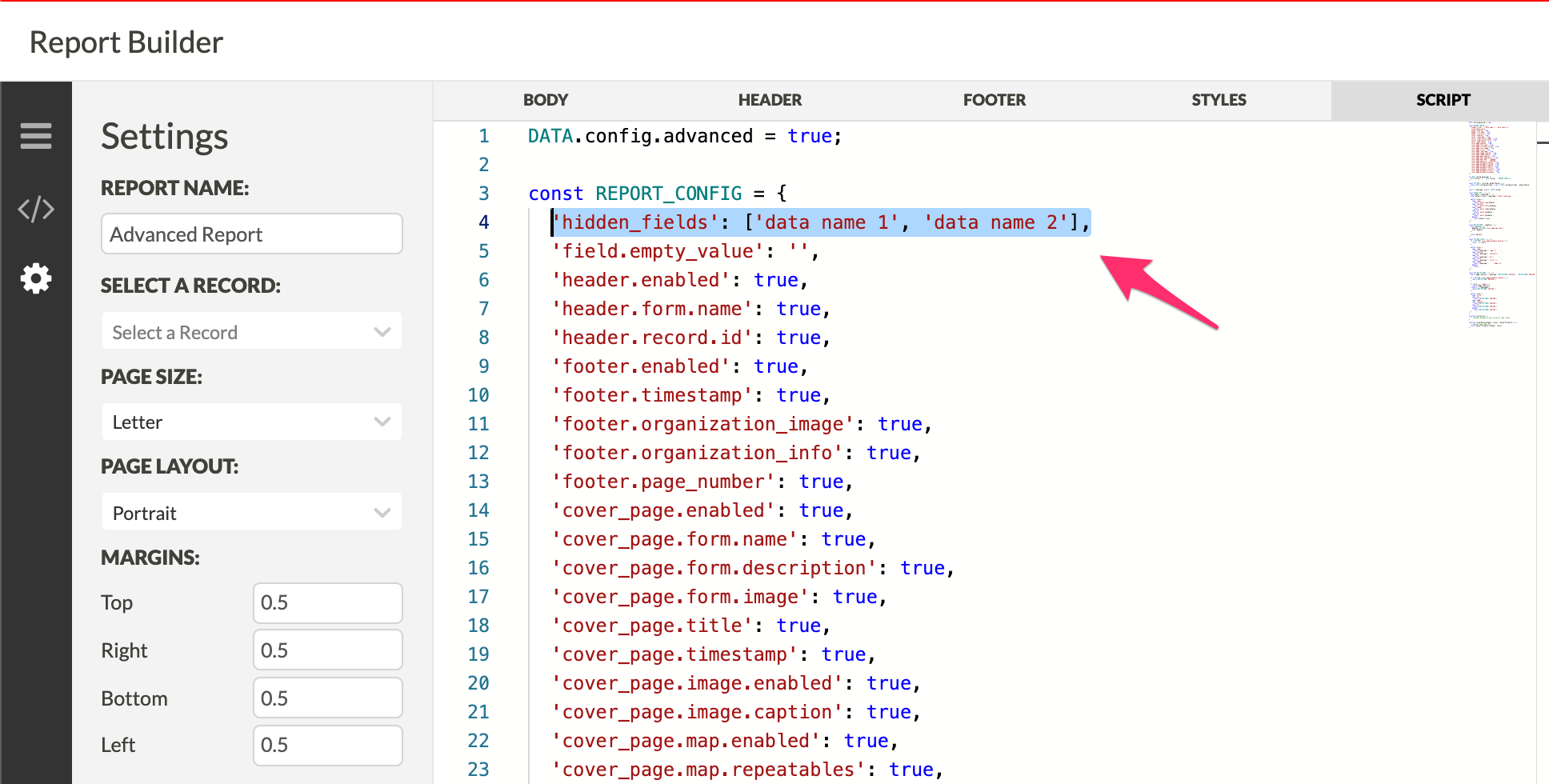The width and height of the screenshot is (1549, 784).
Task: Open the code editor view icon
Action: coord(36,209)
